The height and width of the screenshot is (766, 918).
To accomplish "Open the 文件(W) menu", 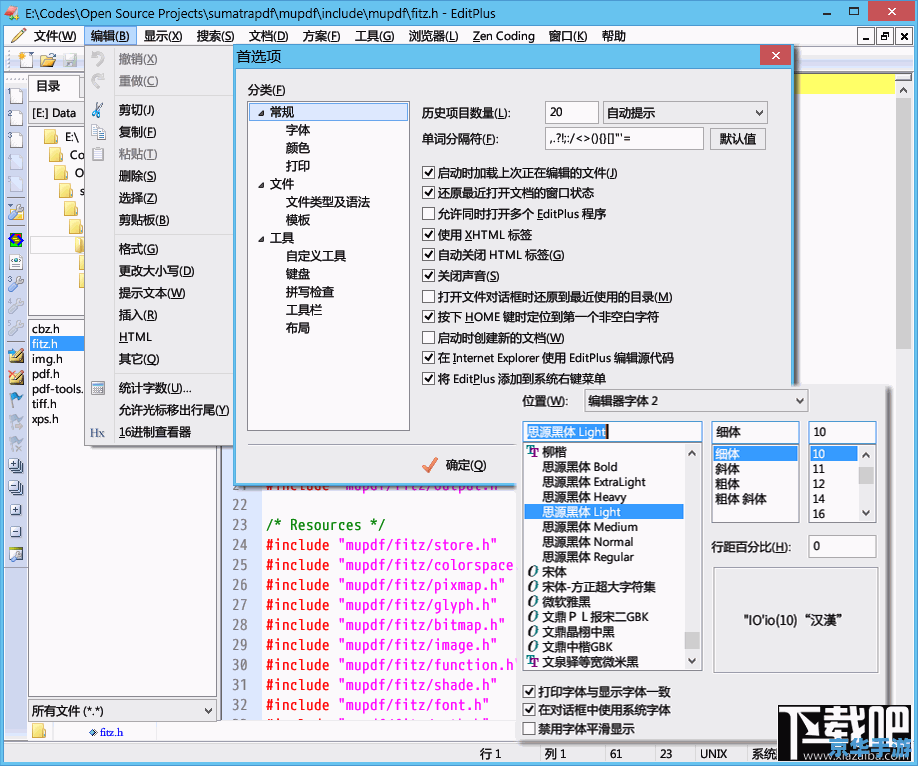I will pyautogui.click(x=54, y=36).
